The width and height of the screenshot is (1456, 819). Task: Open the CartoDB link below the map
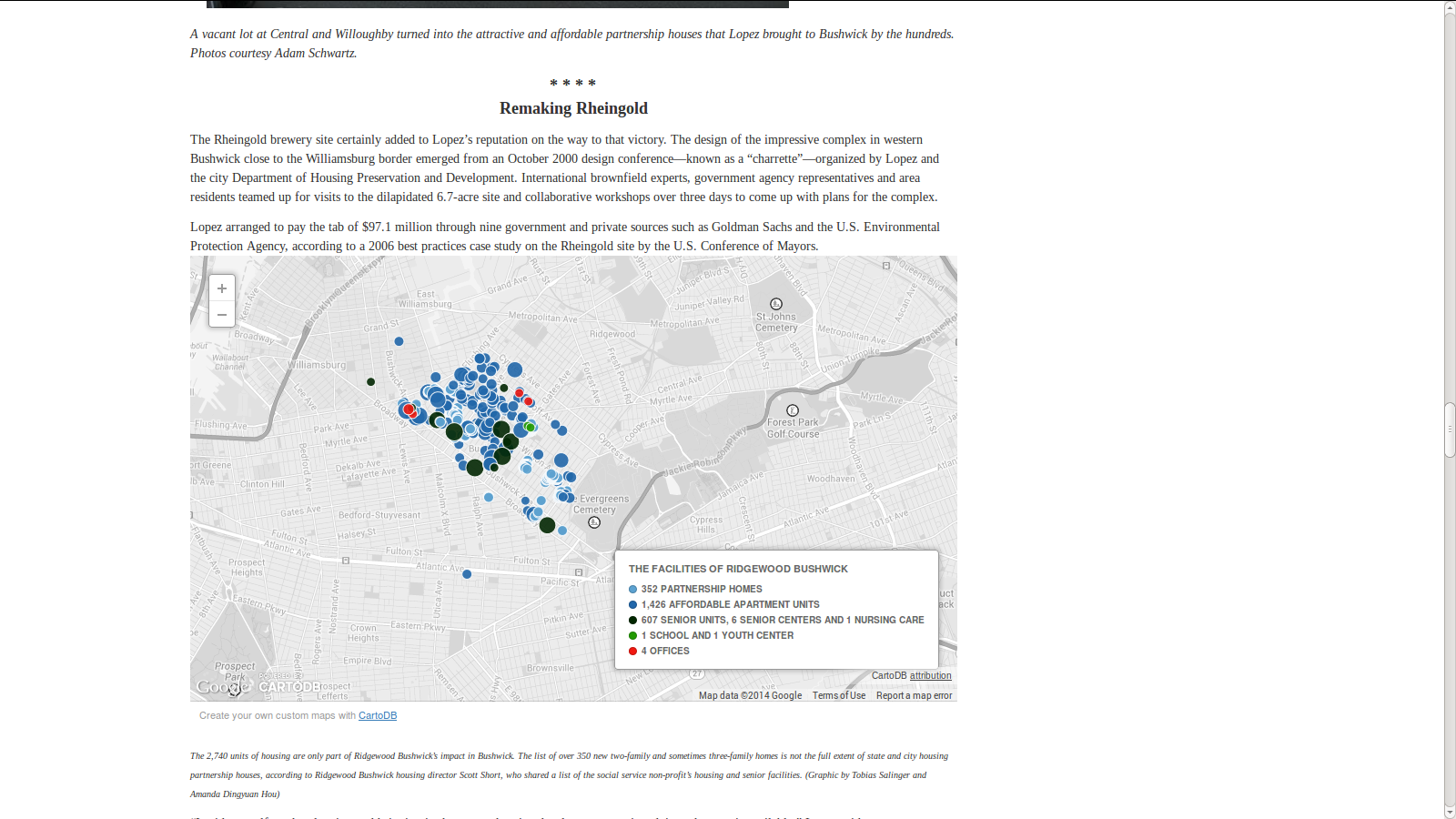coord(378,716)
